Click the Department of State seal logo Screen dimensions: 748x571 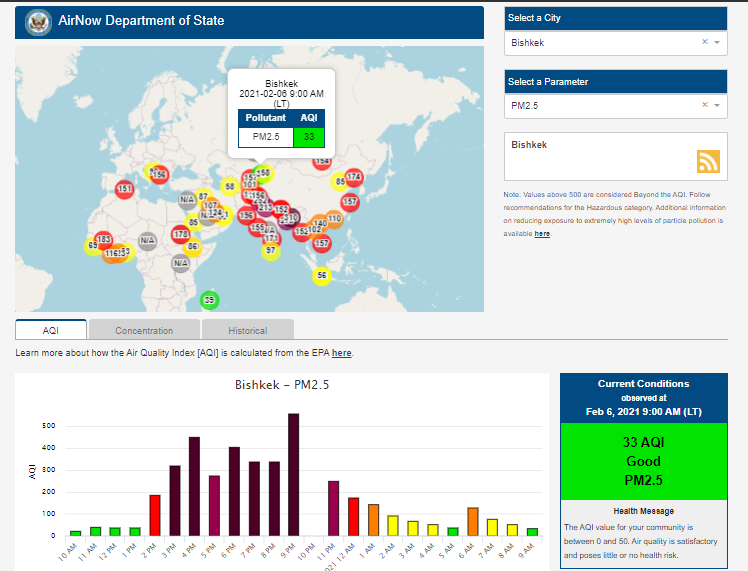point(38,21)
